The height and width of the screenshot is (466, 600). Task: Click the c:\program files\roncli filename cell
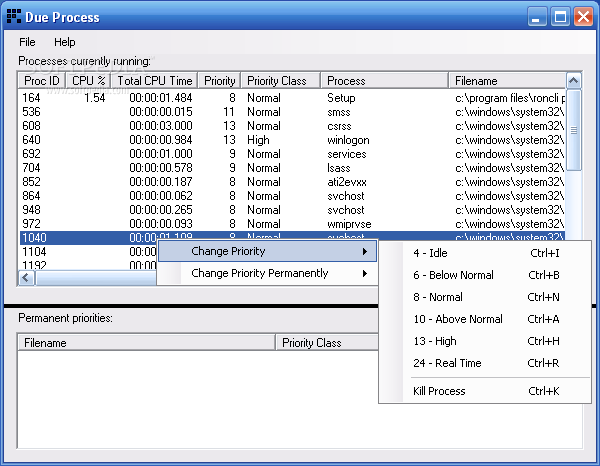(x=510, y=98)
